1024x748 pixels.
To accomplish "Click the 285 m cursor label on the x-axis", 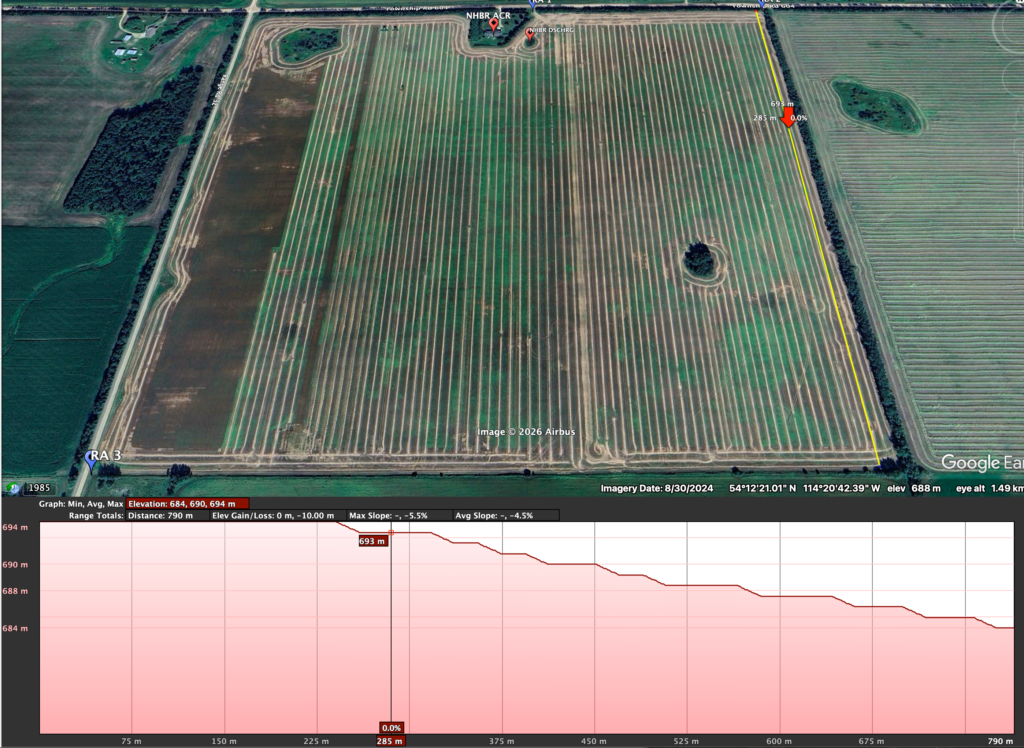I will [x=390, y=741].
